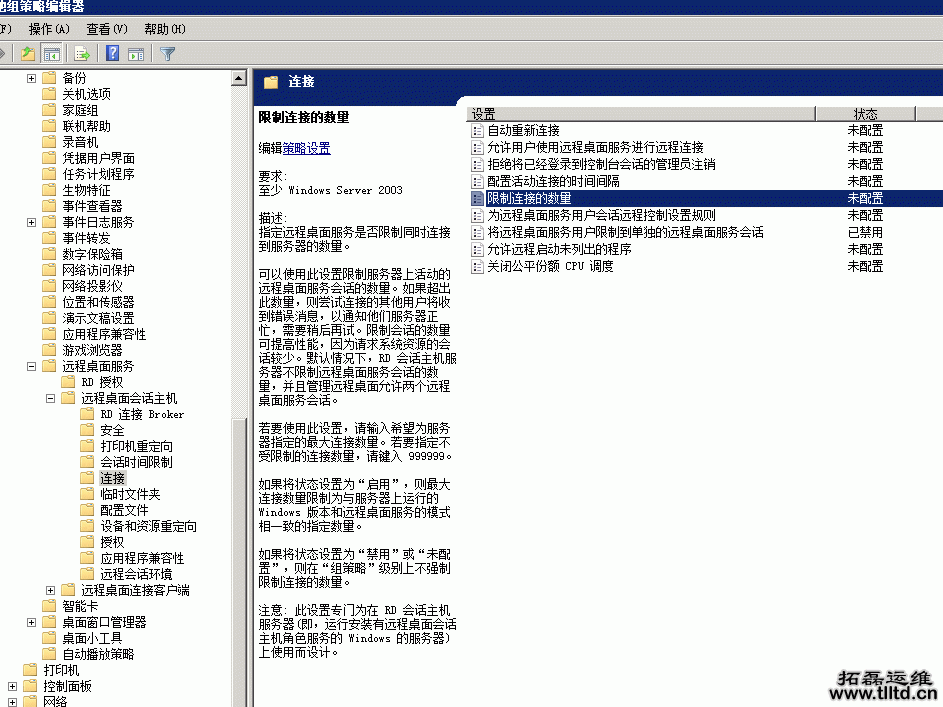Click the export list toolbar icon
This screenshot has width=943, height=707.
pyautogui.click(x=82, y=52)
